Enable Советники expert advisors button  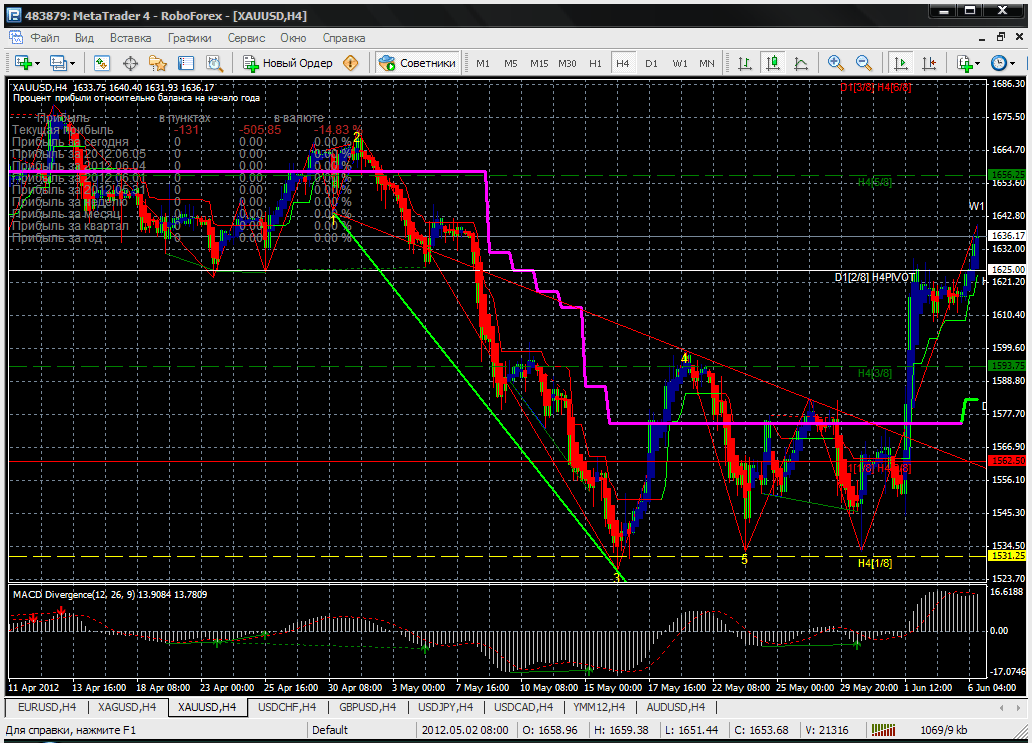coord(418,63)
